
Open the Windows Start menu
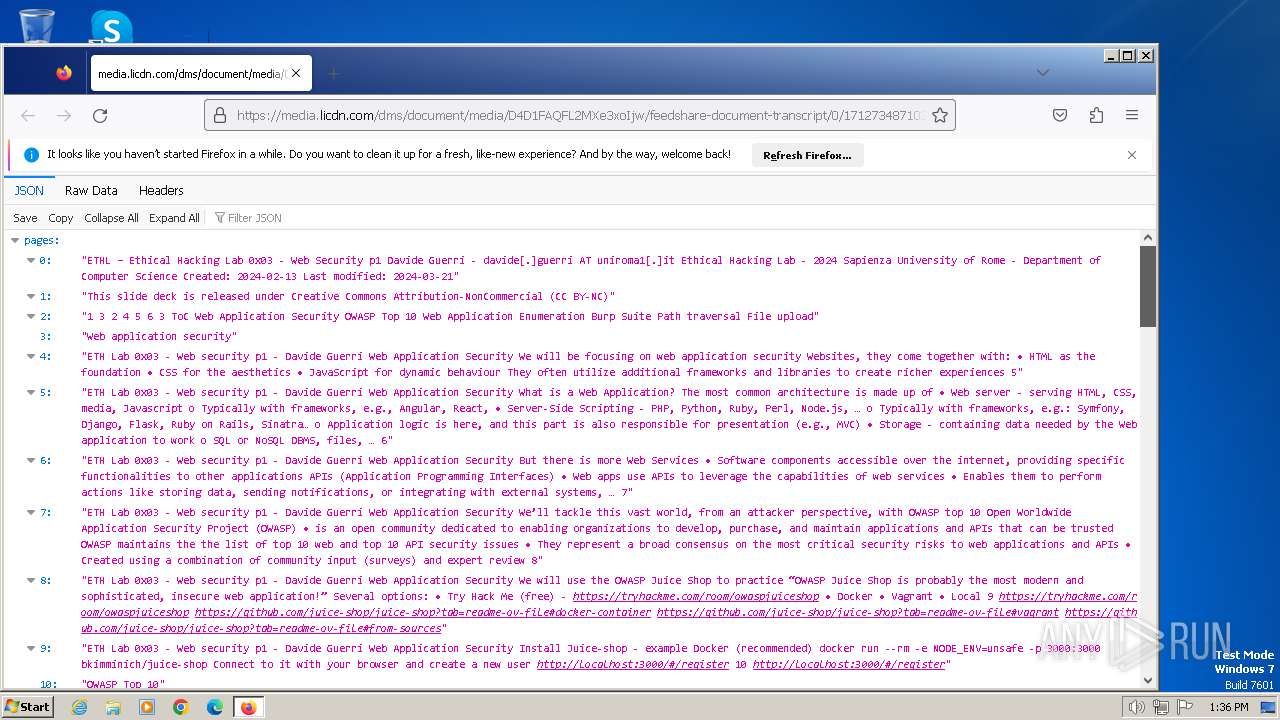[x=27, y=706]
